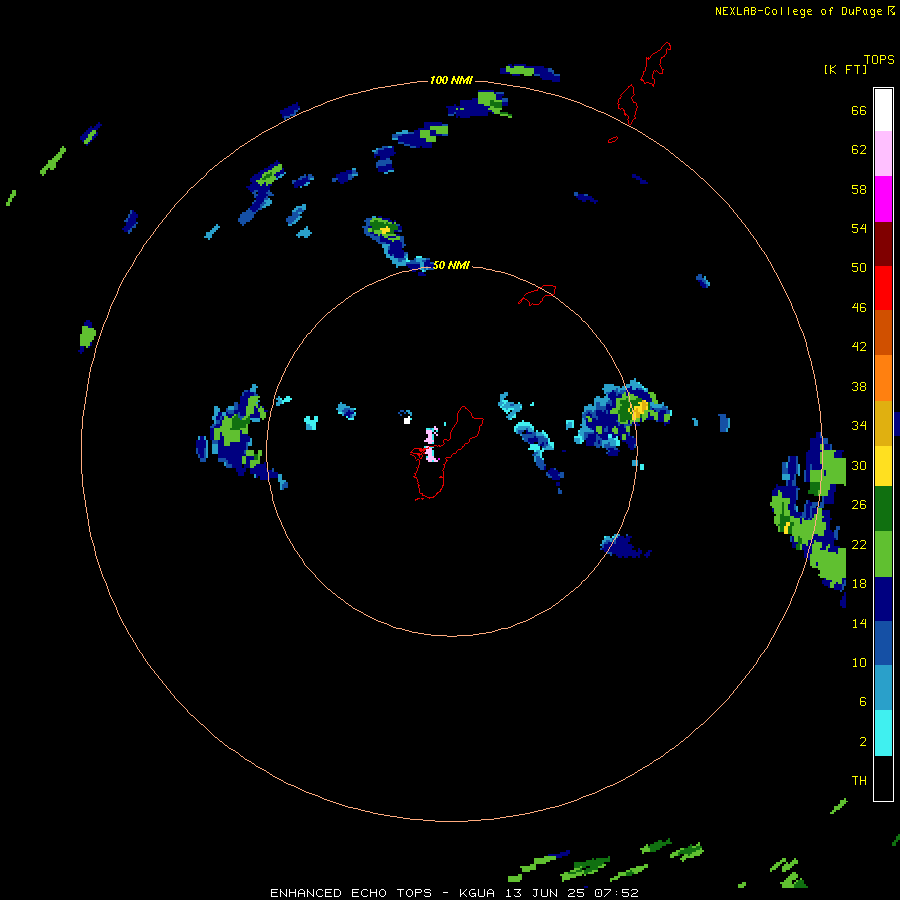
Task: Select the cyan legend swatch
Action: click(x=883, y=733)
